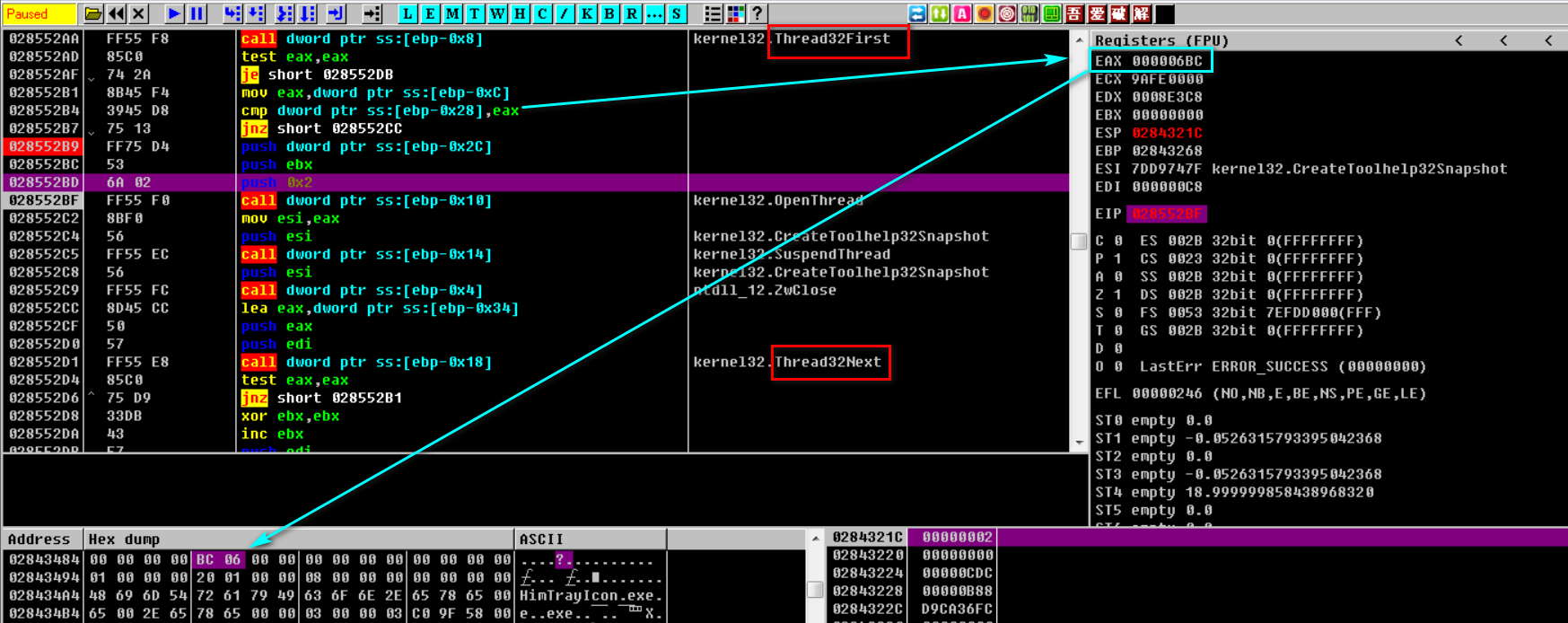This screenshot has width=1568, height=623.
Task: Click the Registers (FPU) header bar
Action: [1257, 40]
